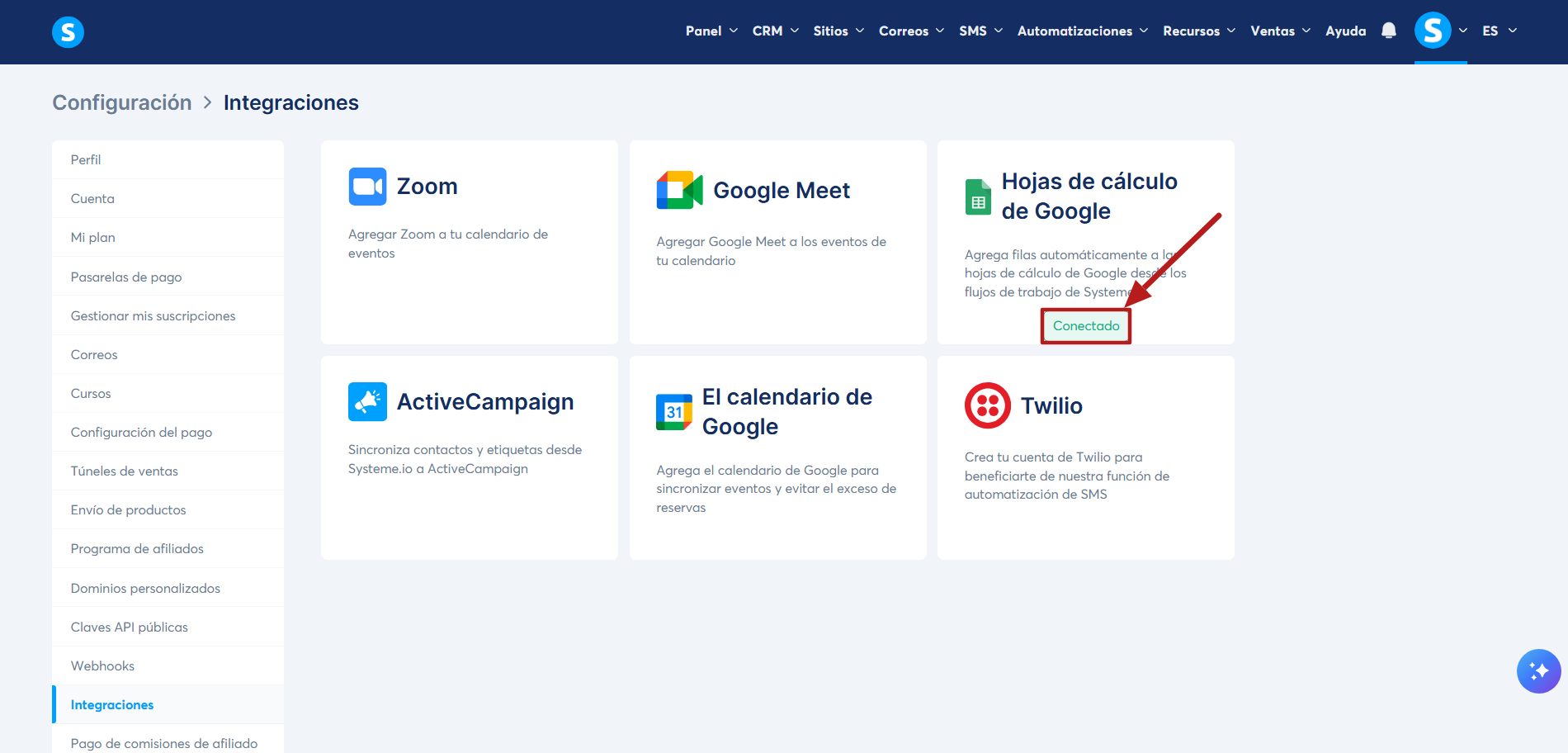The height and width of the screenshot is (753, 1568).
Task: Click the Zoom camera icon
Action: click(x=367, y=187)
